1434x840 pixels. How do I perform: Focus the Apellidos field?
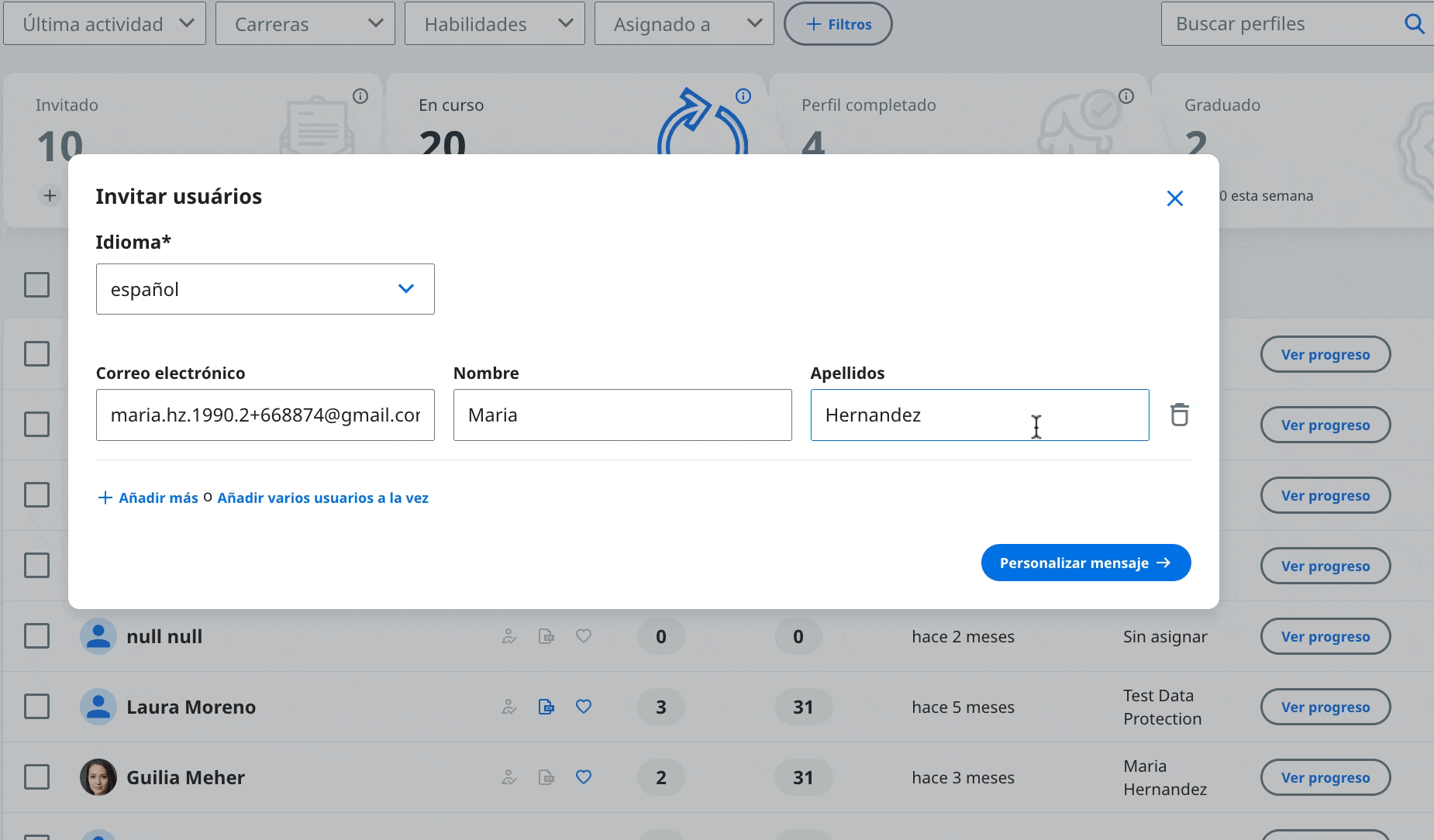(x=980, y=415)
